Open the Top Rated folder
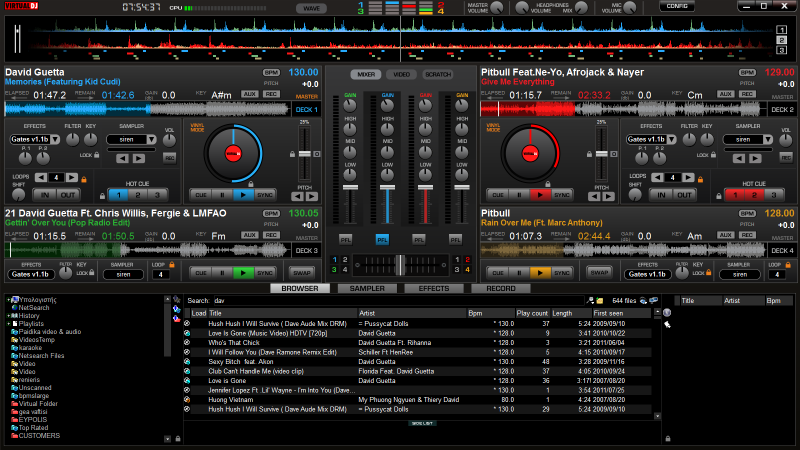This screenshot has width=800, height=450. tap(33, 428)
